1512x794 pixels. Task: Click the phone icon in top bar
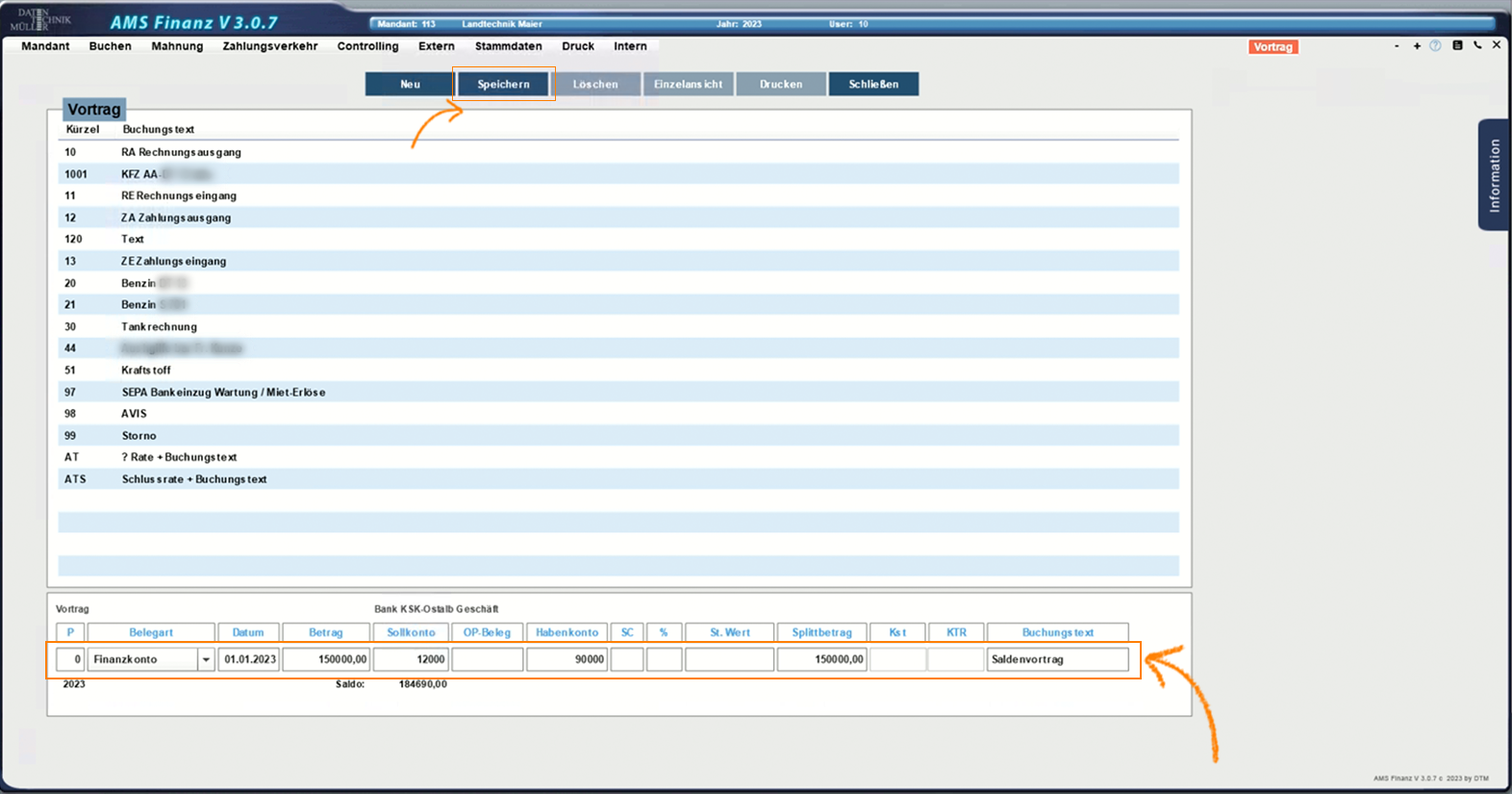point(1477,45)
